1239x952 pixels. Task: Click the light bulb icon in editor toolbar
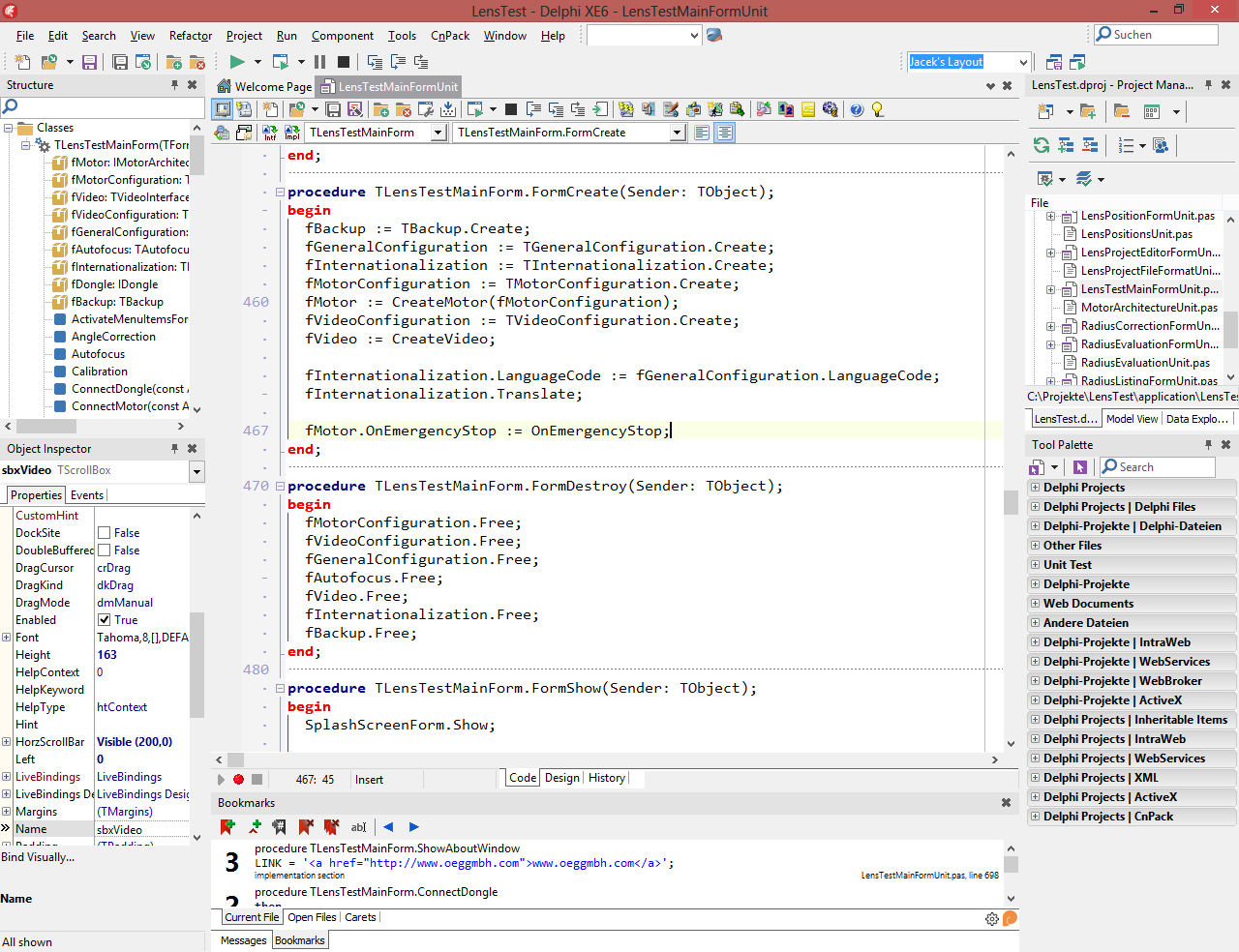878,109
